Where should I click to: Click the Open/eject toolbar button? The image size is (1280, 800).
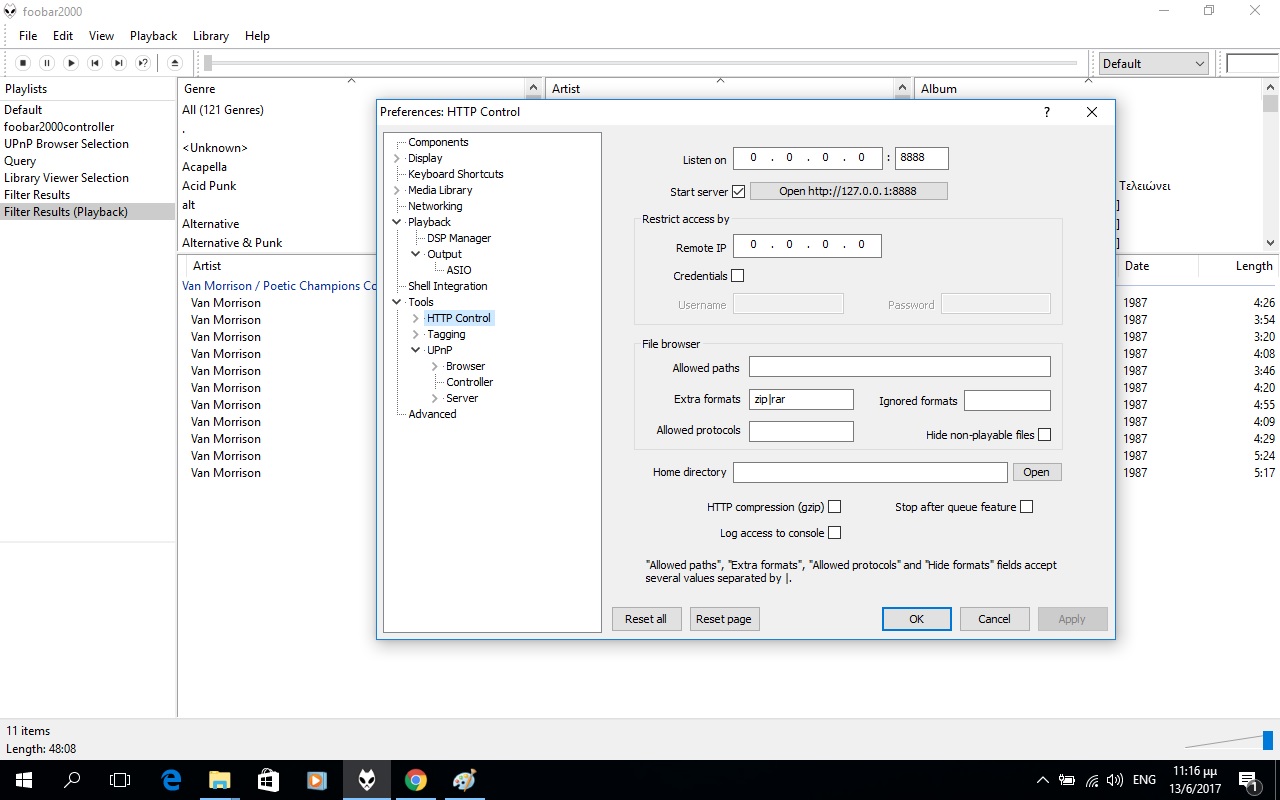175,63
